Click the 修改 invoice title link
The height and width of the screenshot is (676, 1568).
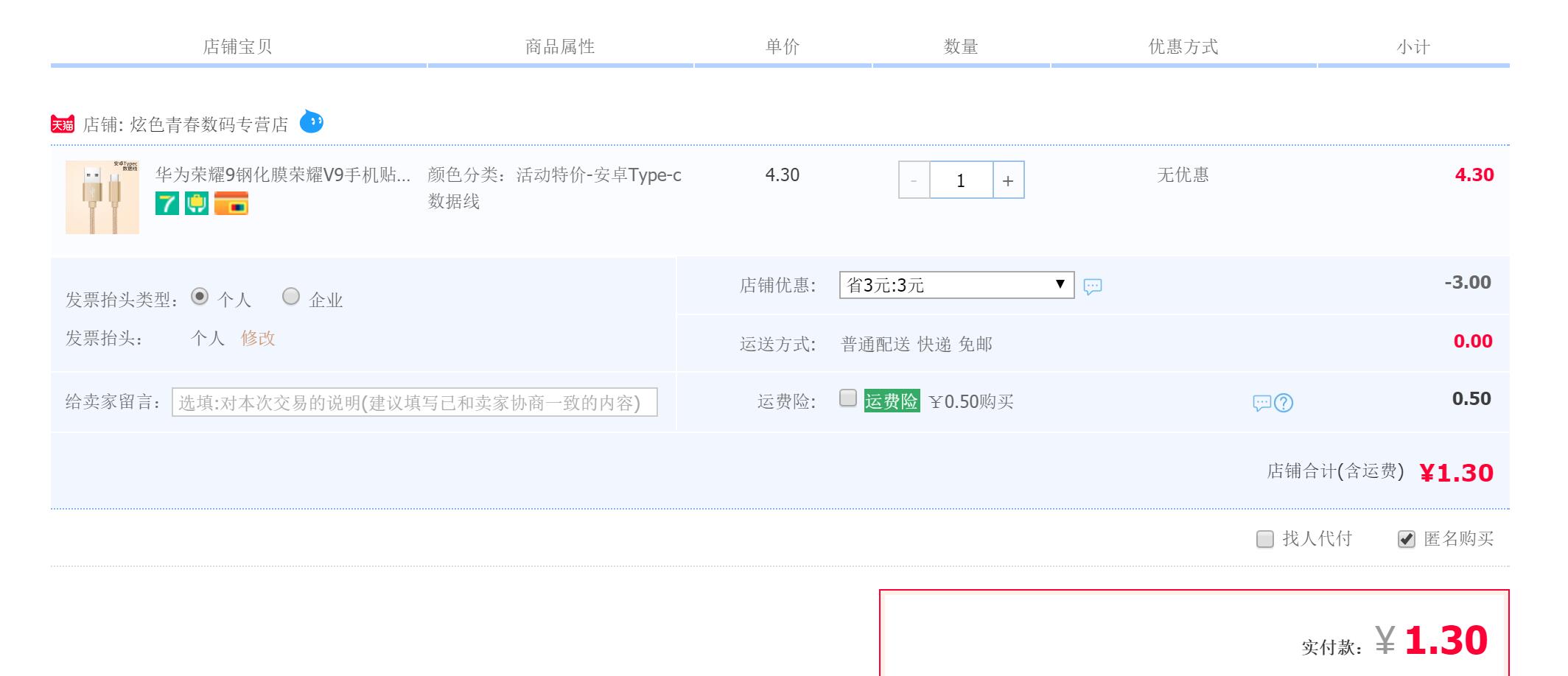pyautogui.click(x=258, y=338)
